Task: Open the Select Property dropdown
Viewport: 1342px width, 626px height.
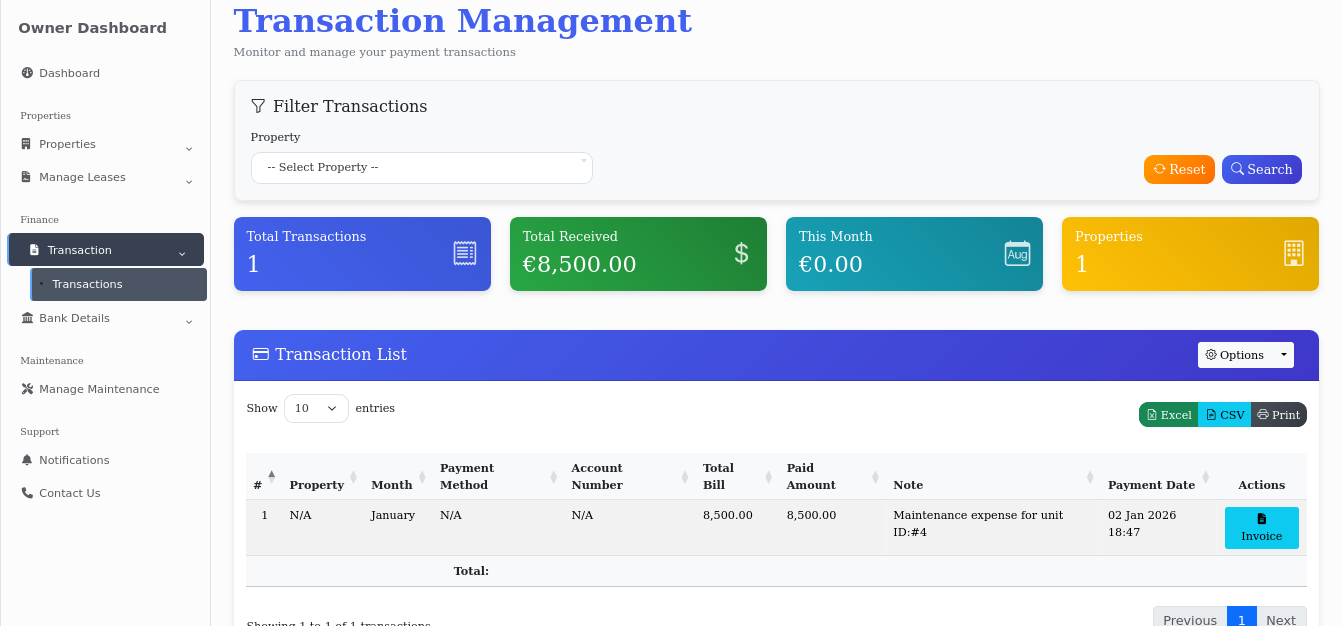Action: [421, 167]
